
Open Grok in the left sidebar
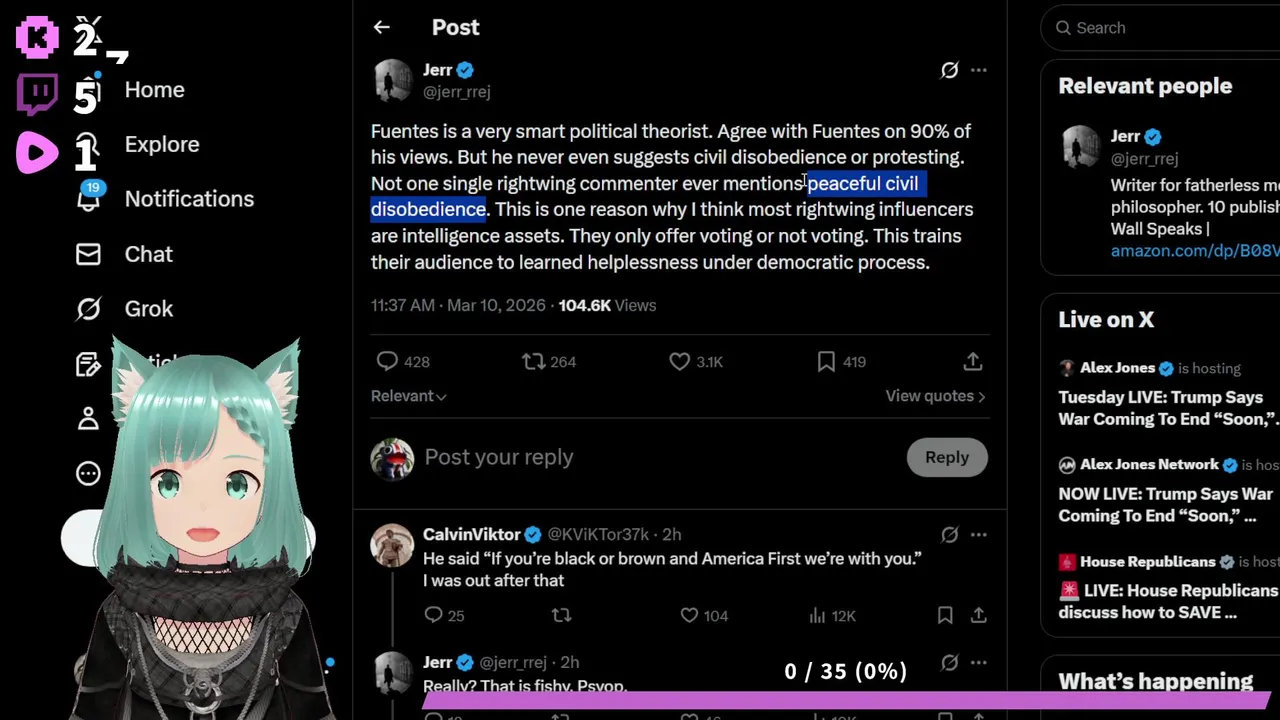148,309
